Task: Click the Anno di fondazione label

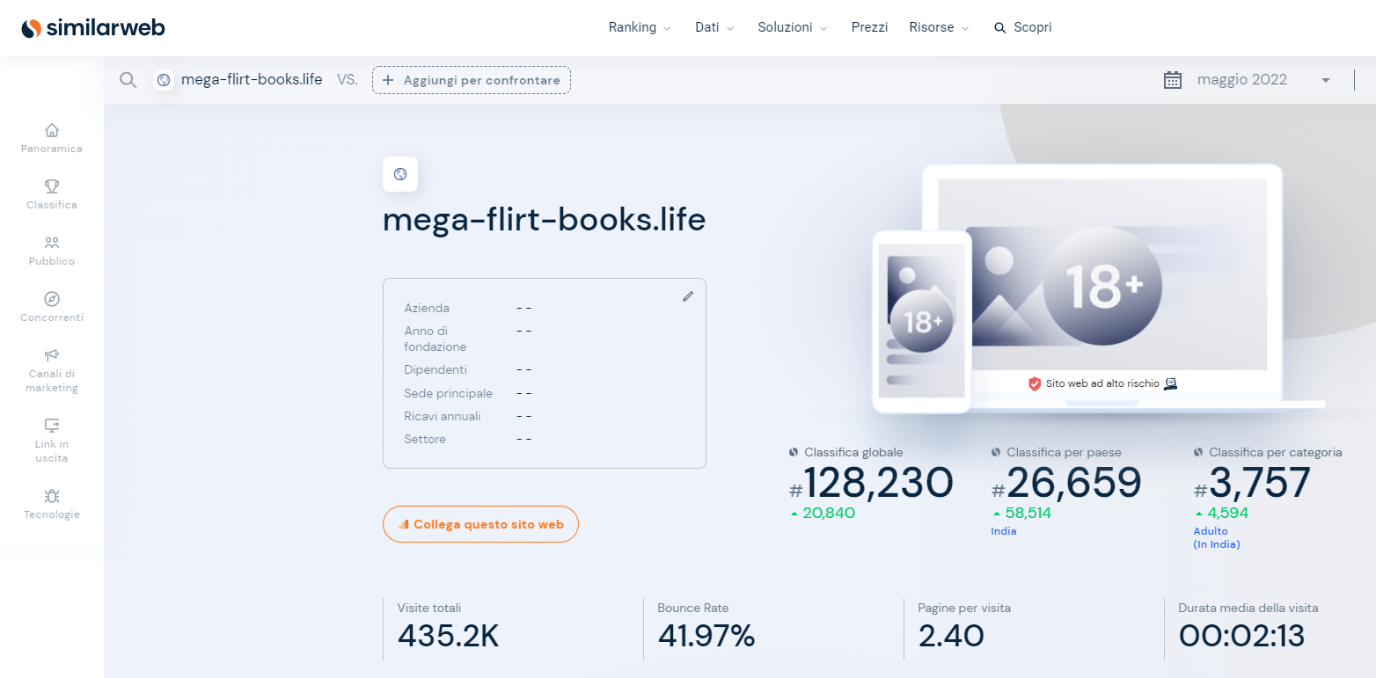Action: (x=435, y=339)
